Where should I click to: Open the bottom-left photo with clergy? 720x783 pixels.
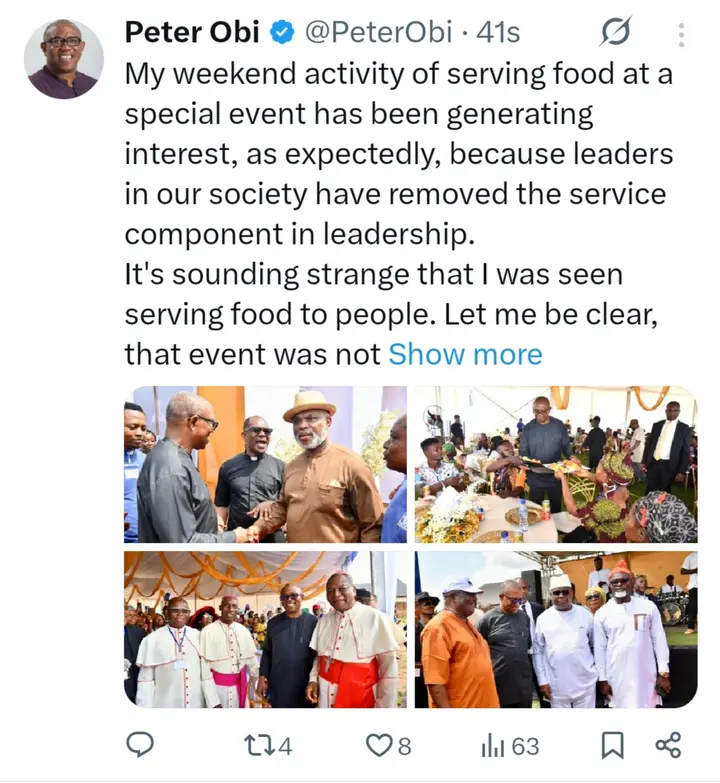click(265, 629)
